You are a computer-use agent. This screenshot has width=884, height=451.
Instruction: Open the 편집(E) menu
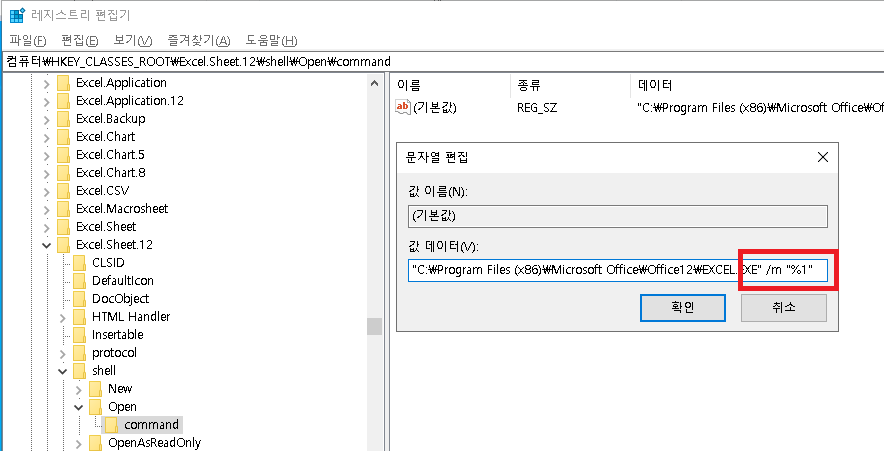tap(79, 41)
